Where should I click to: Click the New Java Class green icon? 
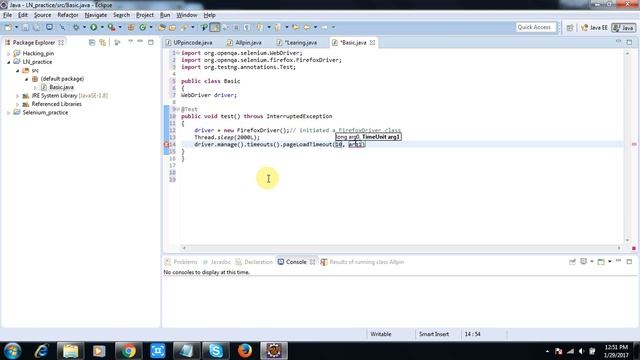(142, 27)
